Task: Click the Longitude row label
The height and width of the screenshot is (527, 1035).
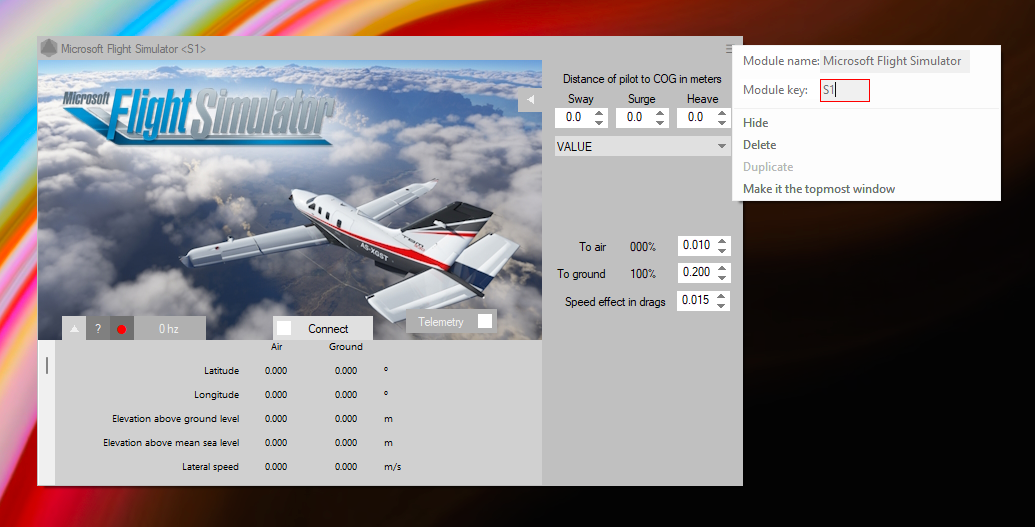Action: point(217,395)
